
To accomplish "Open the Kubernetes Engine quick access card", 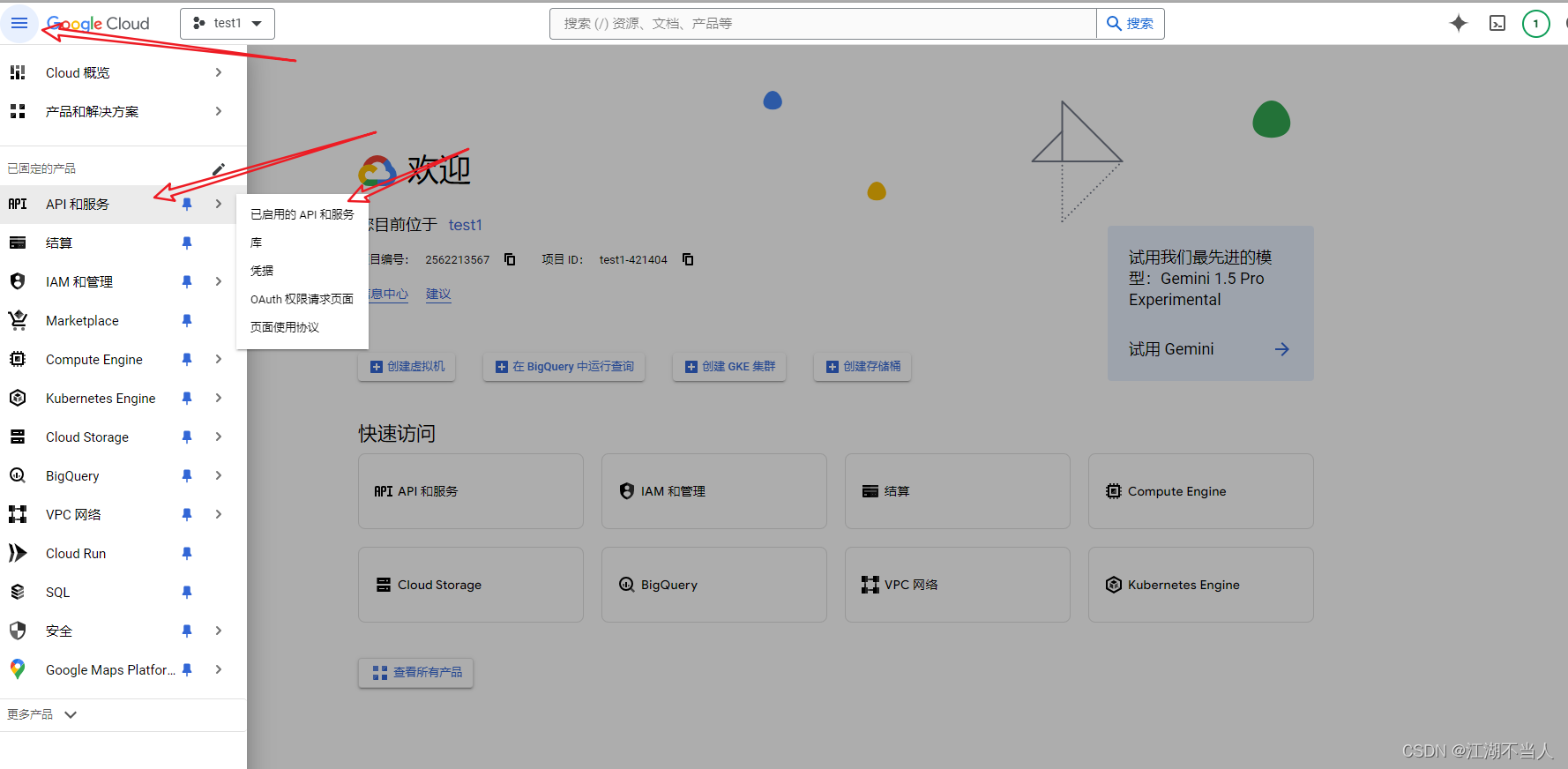I will click(1201, 585).
